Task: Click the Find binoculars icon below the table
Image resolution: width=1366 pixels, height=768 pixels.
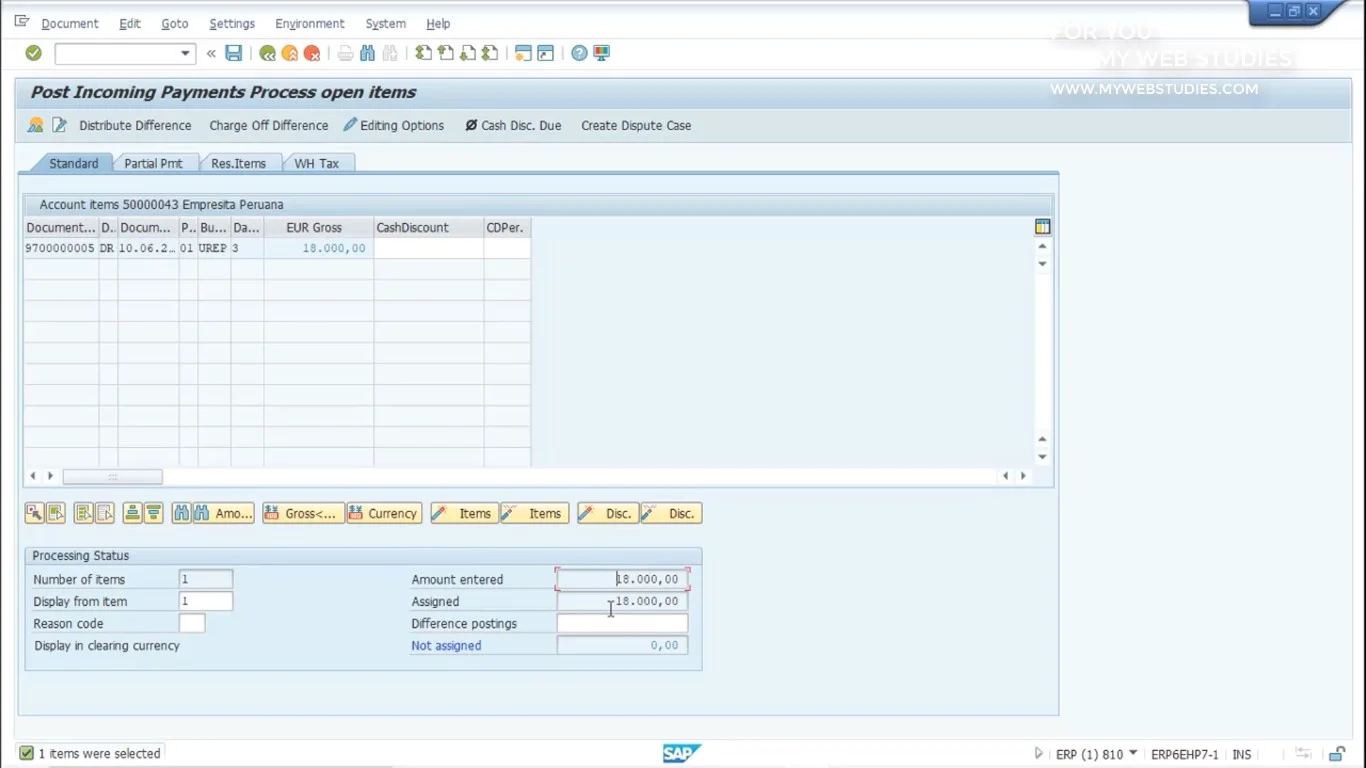Action: click(x=181, y=513)
